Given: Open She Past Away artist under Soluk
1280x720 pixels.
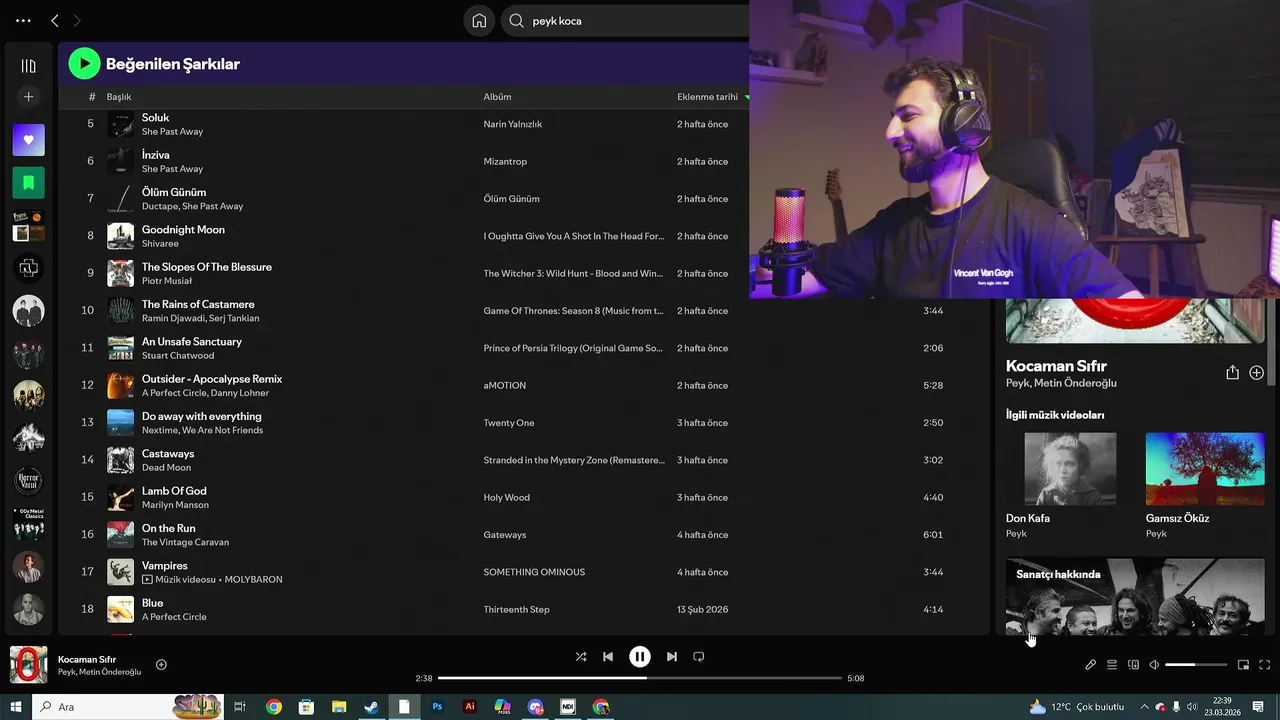Looking at the screenshot, I should (172, 131).
